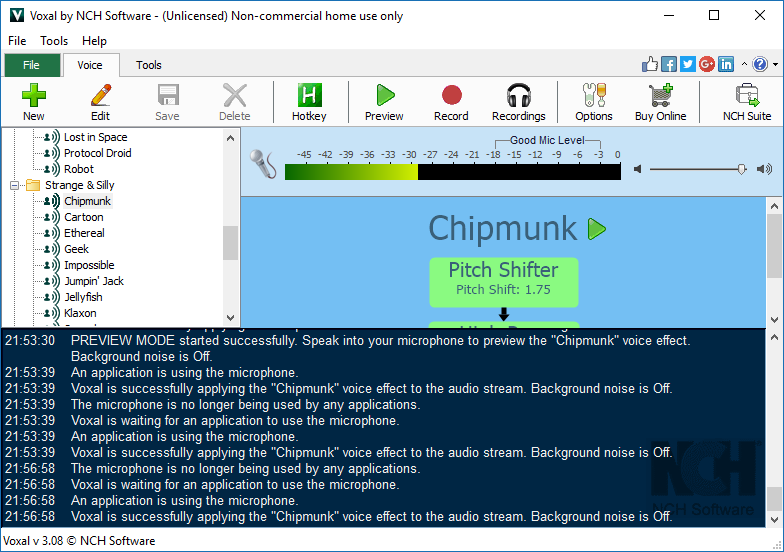Click the thumbs-up Like icon
This screenshot has width=784, height=552.
[x=650, y=64]
